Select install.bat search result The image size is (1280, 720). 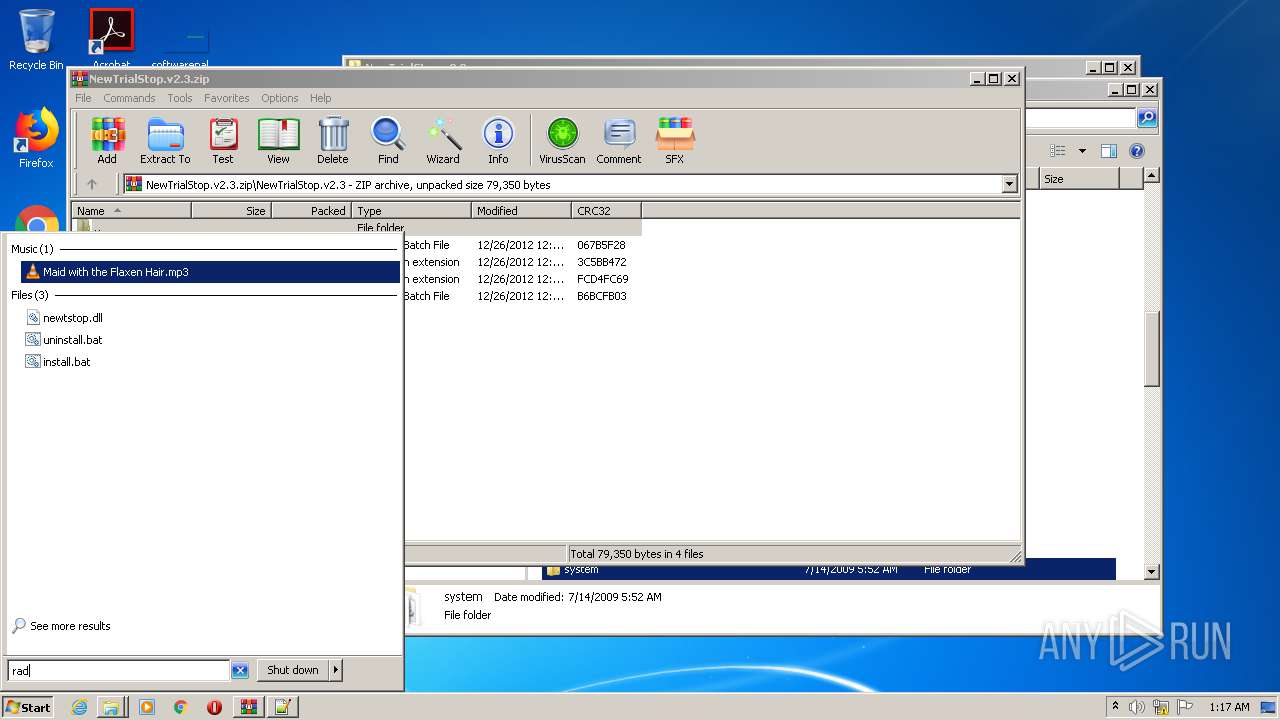click(67, 362)
